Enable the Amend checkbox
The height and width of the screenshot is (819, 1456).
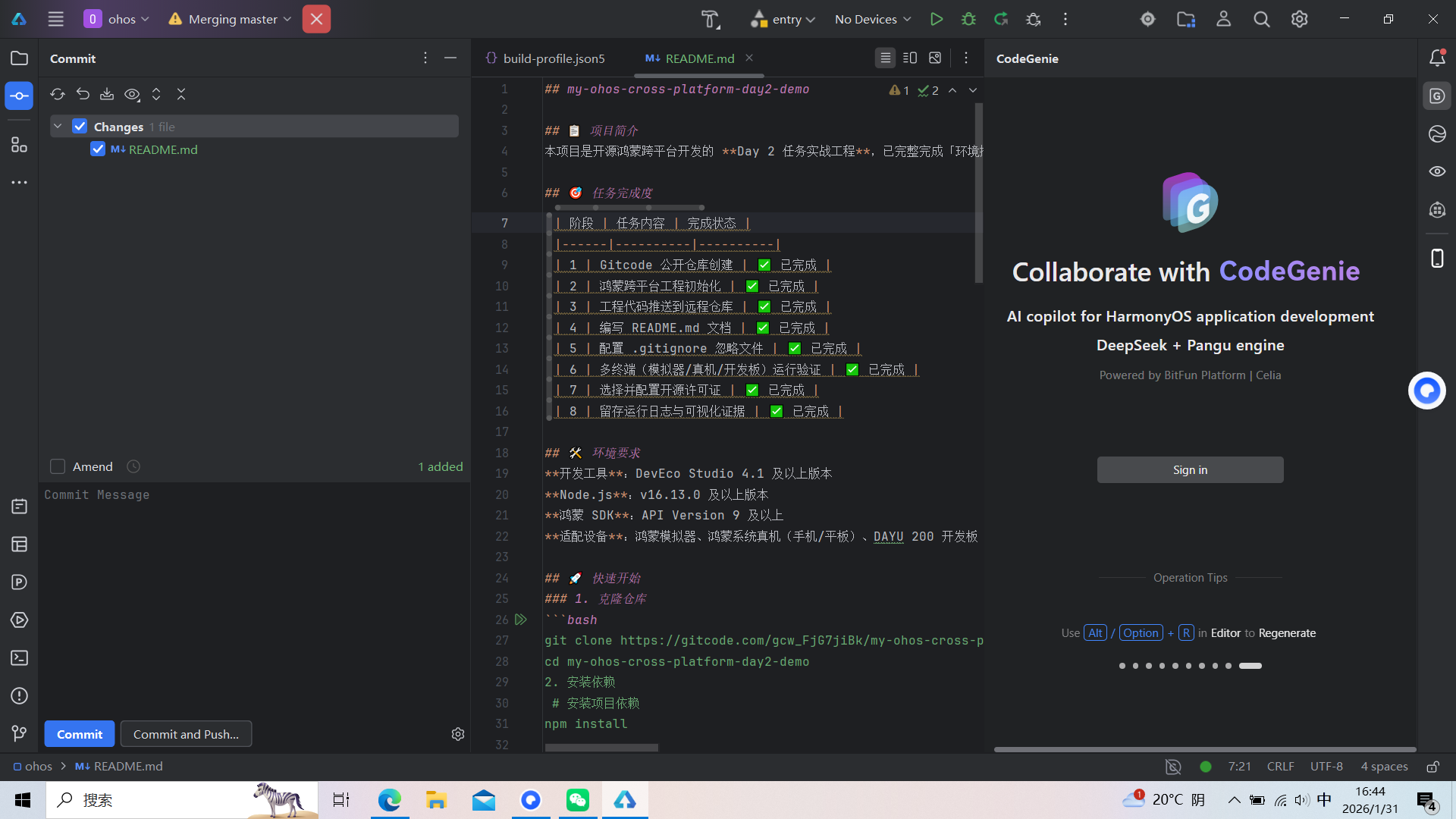[x=58, y=466]
